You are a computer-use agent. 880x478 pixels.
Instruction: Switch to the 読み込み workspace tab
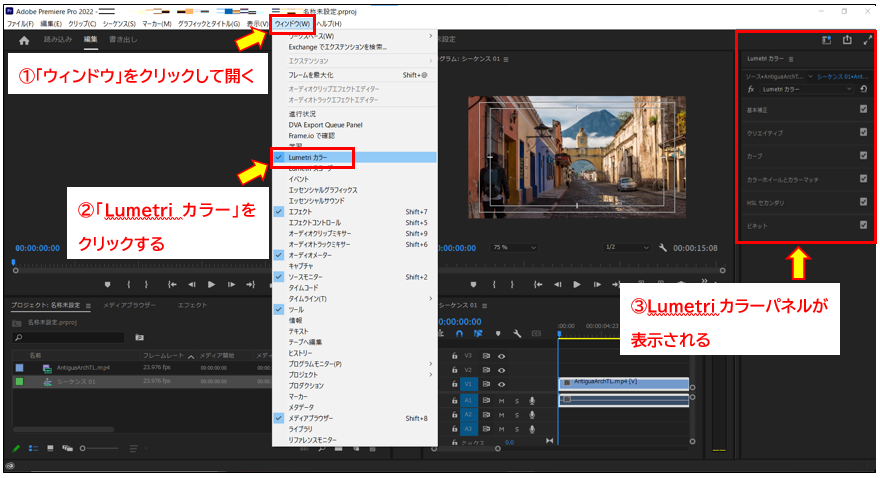coord(58,39)
